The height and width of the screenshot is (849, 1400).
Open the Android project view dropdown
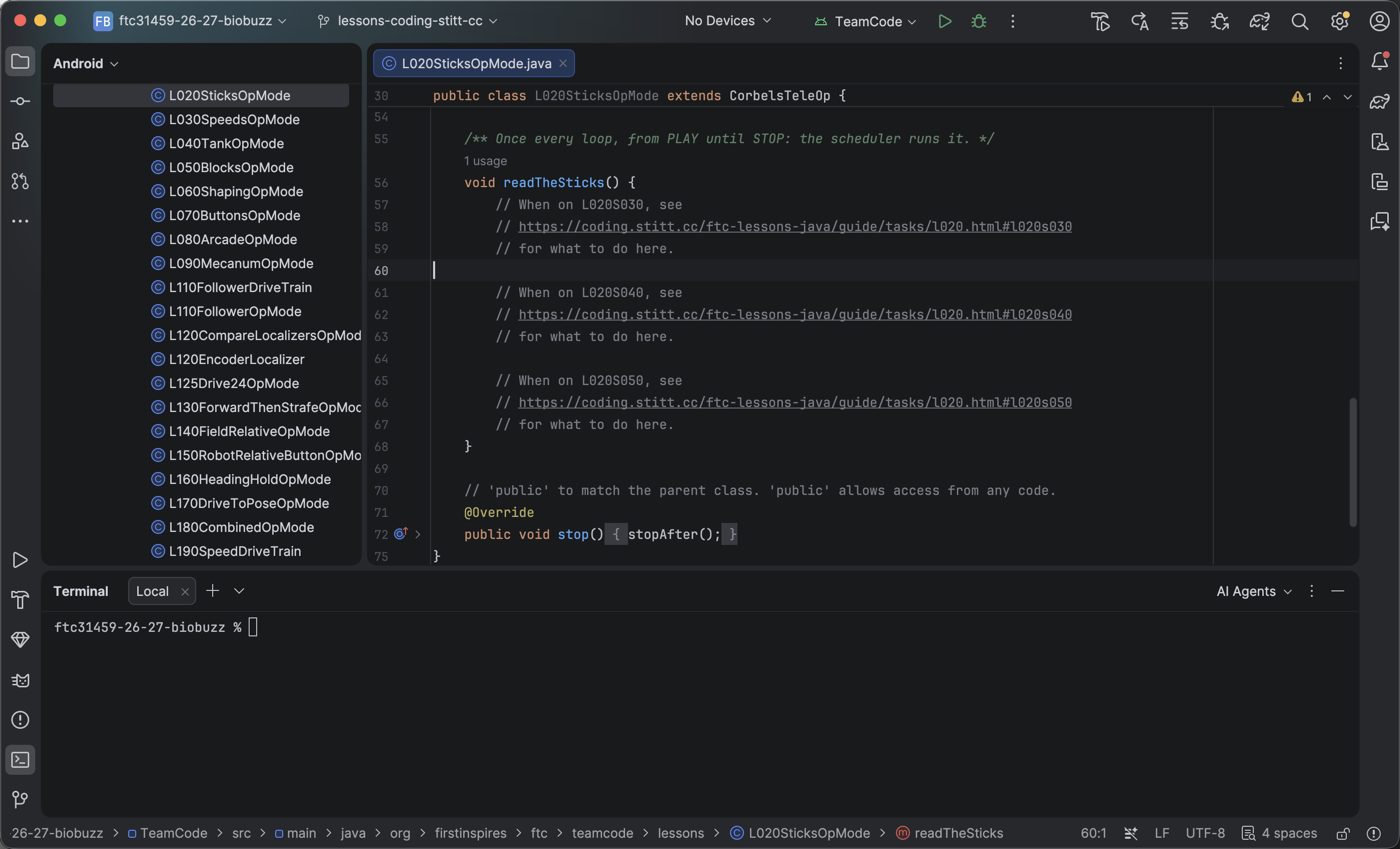point(86,63)
